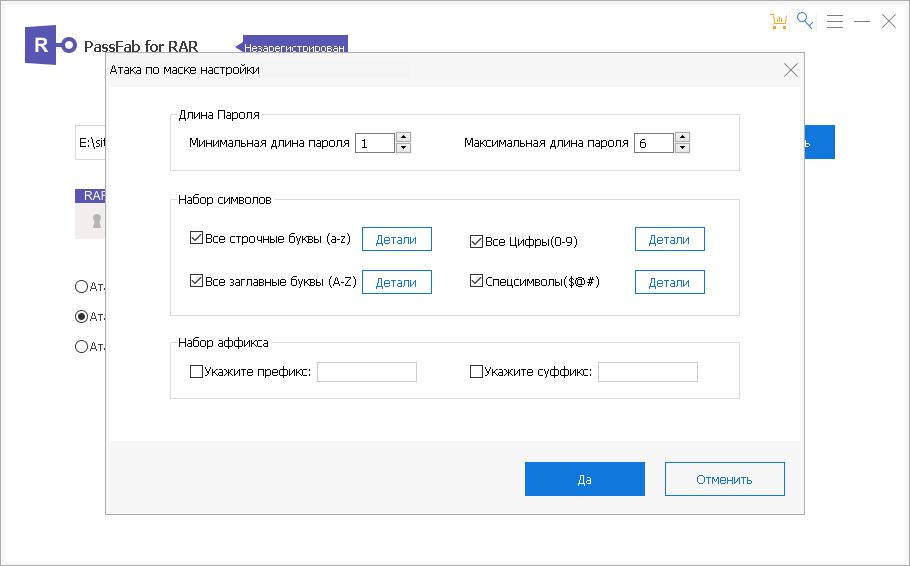Open the hamburger menu in PassFab window
Screen dimensions: 910x566
click(835, 21)
